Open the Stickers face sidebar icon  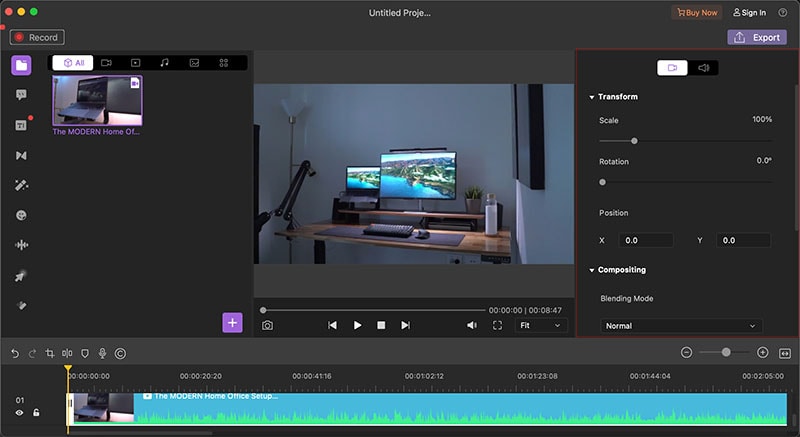[x=21, y=215]
